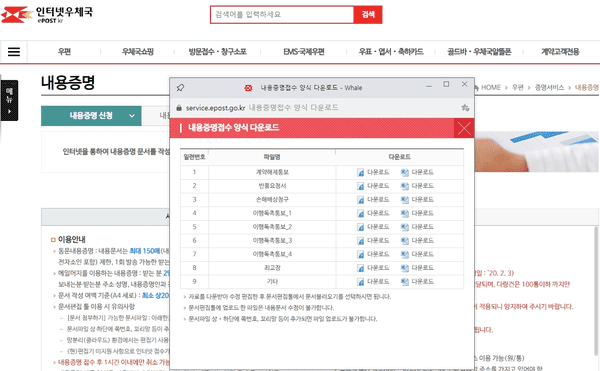Expand the black 메뉴 side tab
Image resolution: width=600 pixels, height=371 pixels.
9,100
